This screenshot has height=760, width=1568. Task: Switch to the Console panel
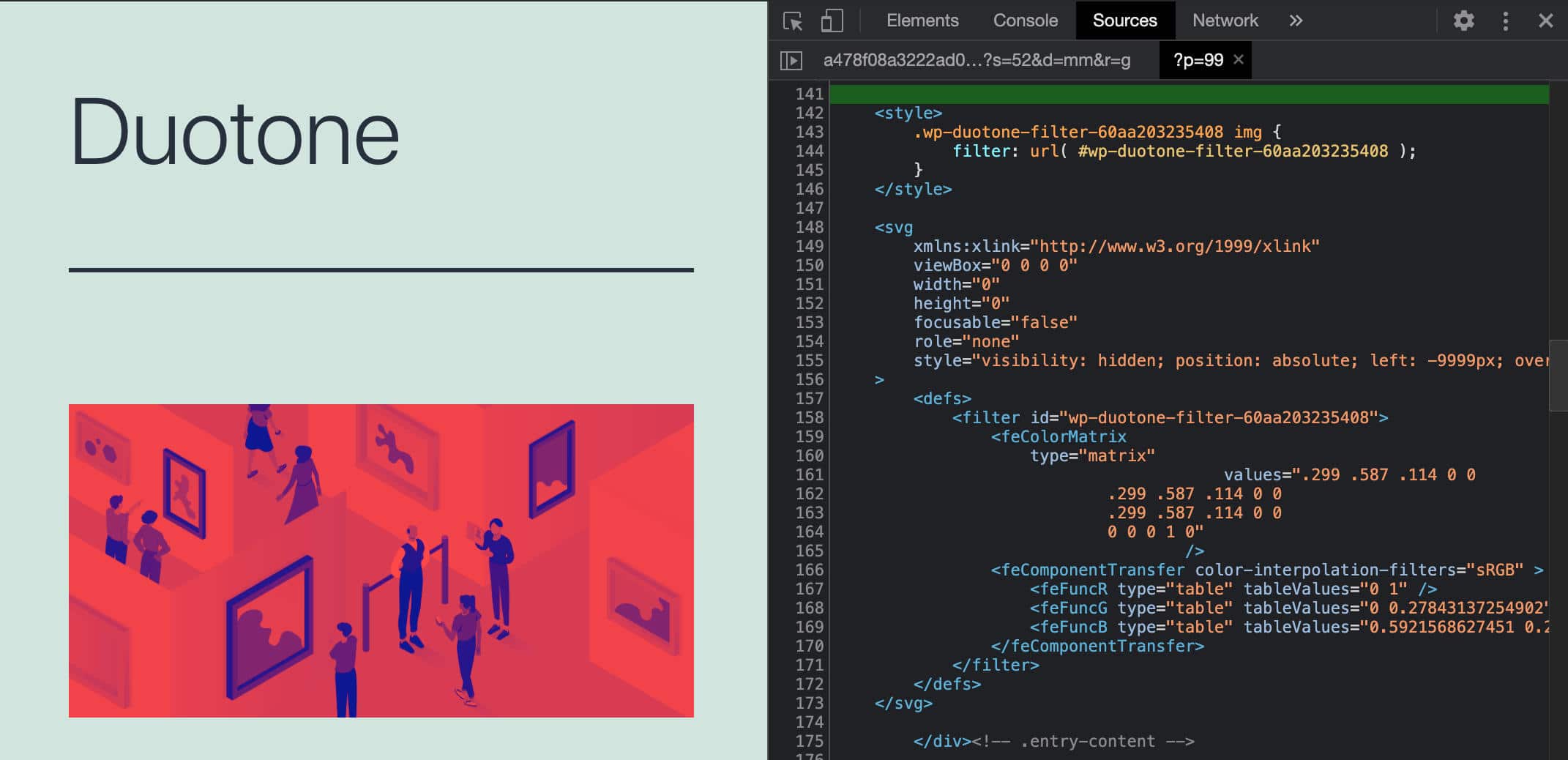pyautogui.click(x=1025, y=21)
